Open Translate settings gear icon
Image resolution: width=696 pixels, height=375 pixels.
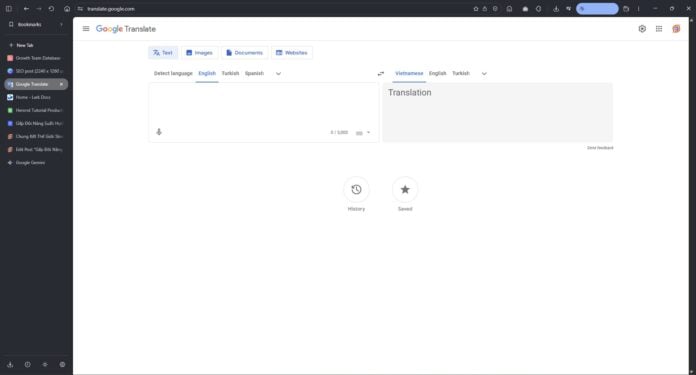pos(642,29)
